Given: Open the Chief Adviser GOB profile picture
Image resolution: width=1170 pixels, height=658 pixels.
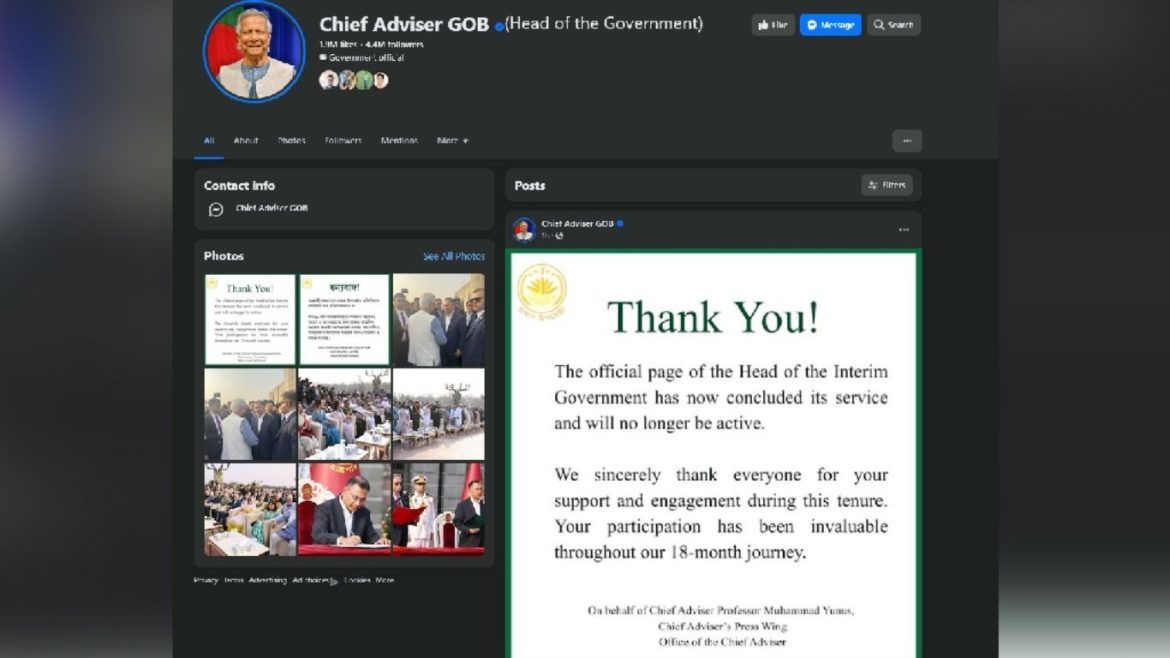Looking at the screenshot, I should [x=254, y=51].
